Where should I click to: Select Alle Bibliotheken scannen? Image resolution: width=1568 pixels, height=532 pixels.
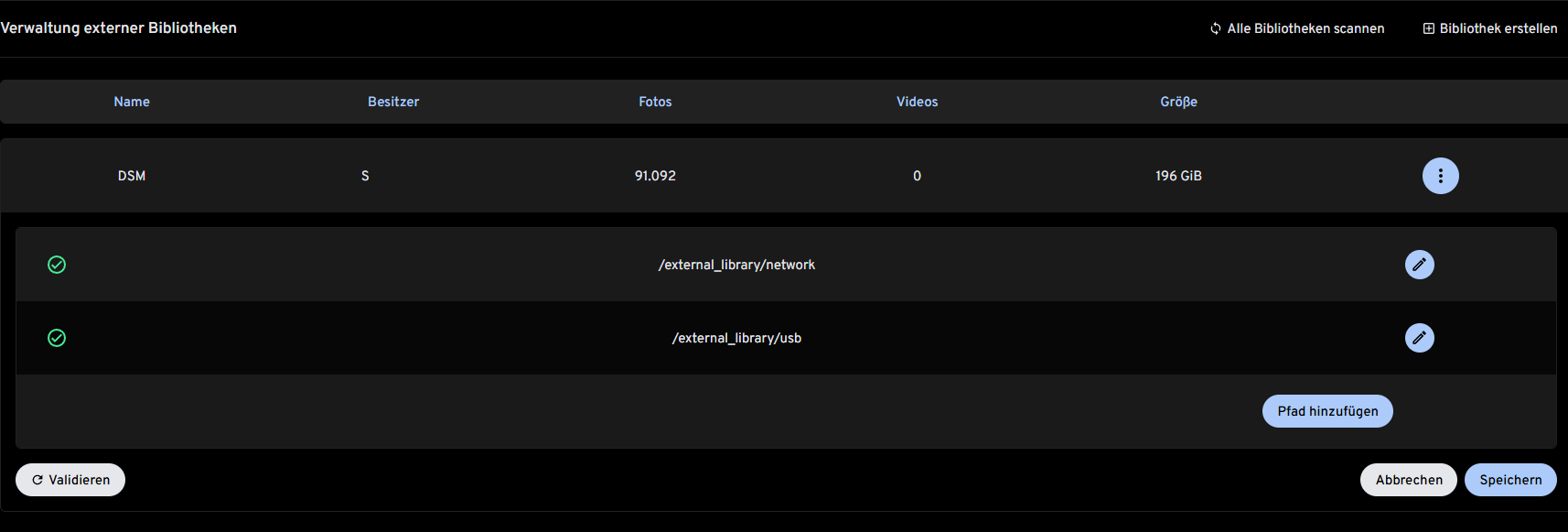(1305, 28)
